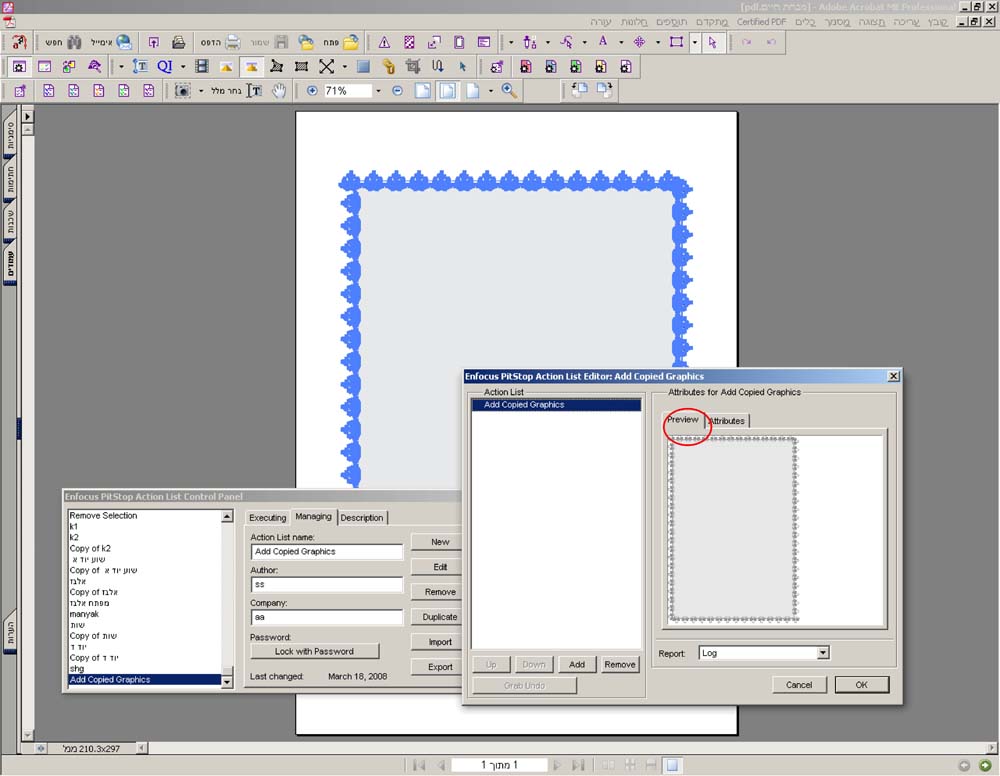The height and width of the screenshot is (776, 1000).
Task: Click the filmstrip icon in the toolbar
Action: (202, 67)
